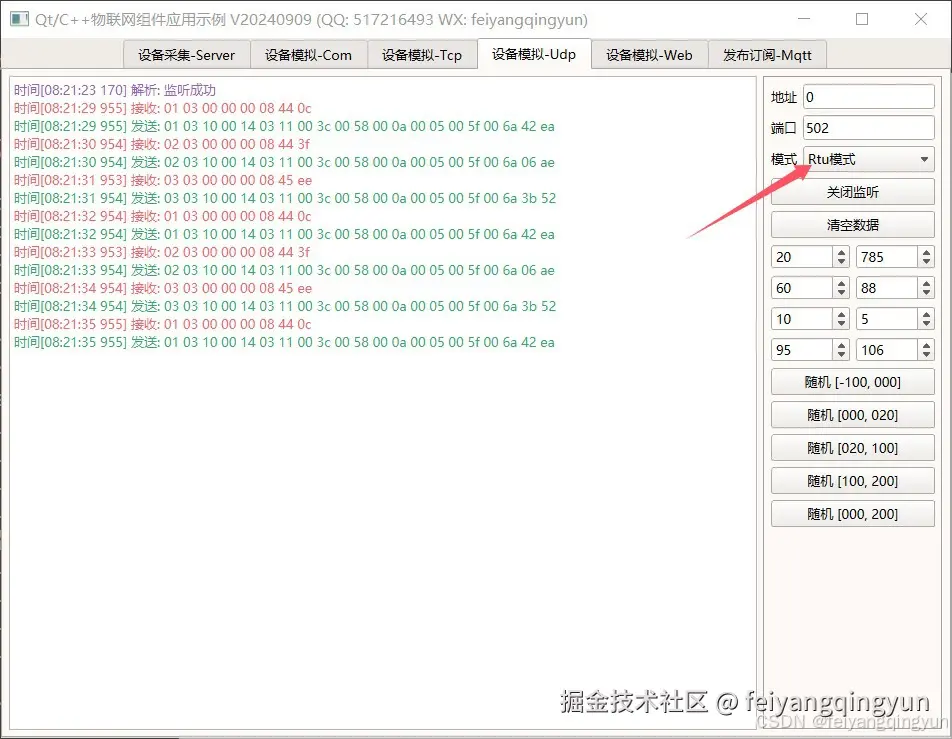Increment the spinbox showing 60
The width and height of the screenshot is (952, 739).
844,282
